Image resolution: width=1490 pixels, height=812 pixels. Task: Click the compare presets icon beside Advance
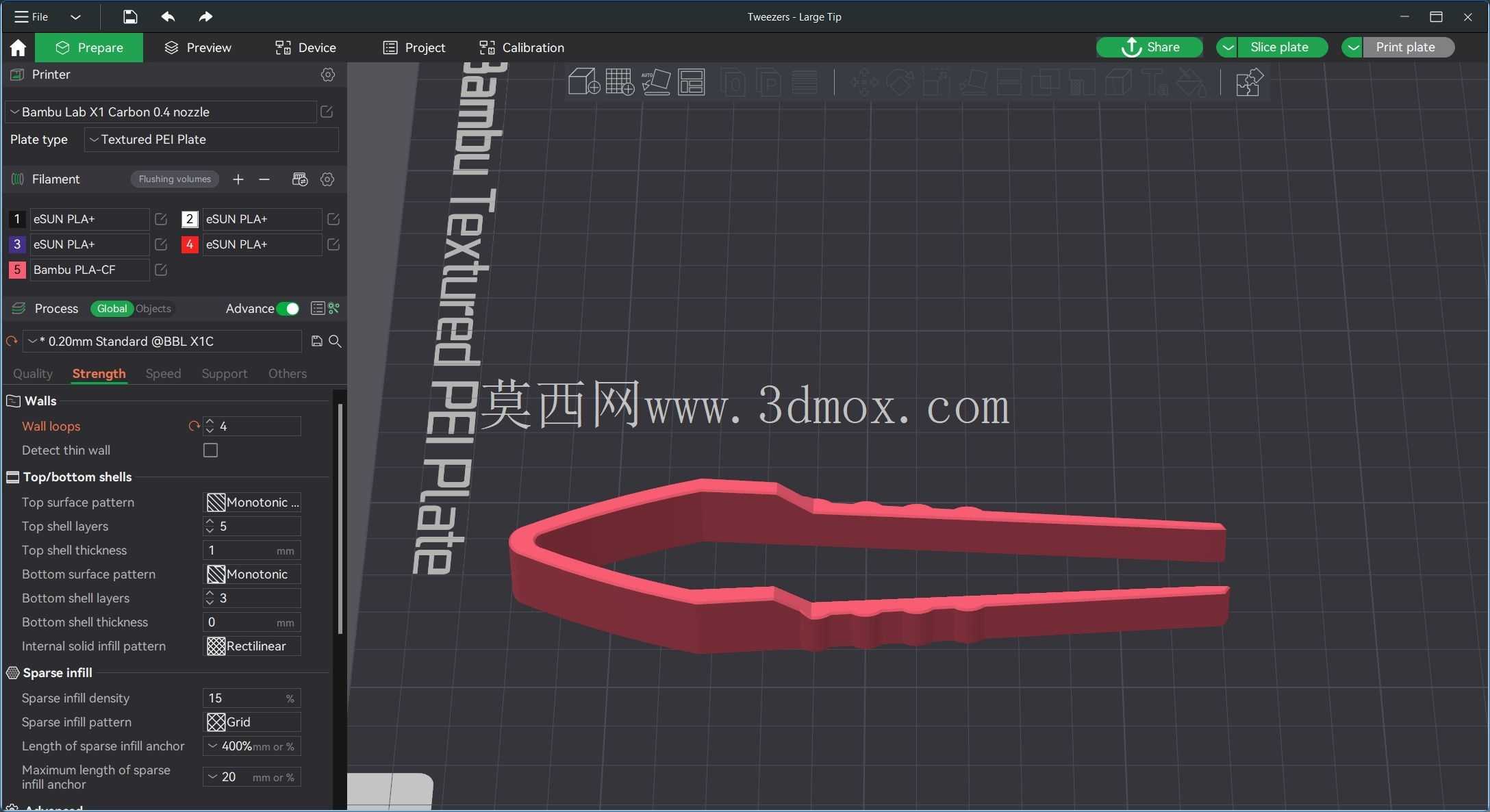point(334,309)
